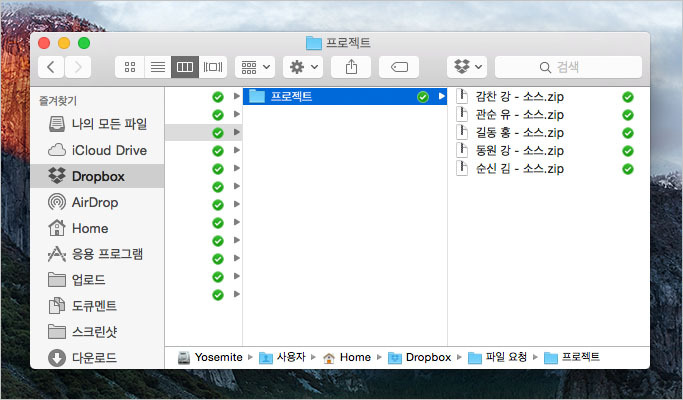The width and height of the screenshot is (683, 400).
Task: Click the Edit Tags toolbar button
Action: [x=399, y=67]
